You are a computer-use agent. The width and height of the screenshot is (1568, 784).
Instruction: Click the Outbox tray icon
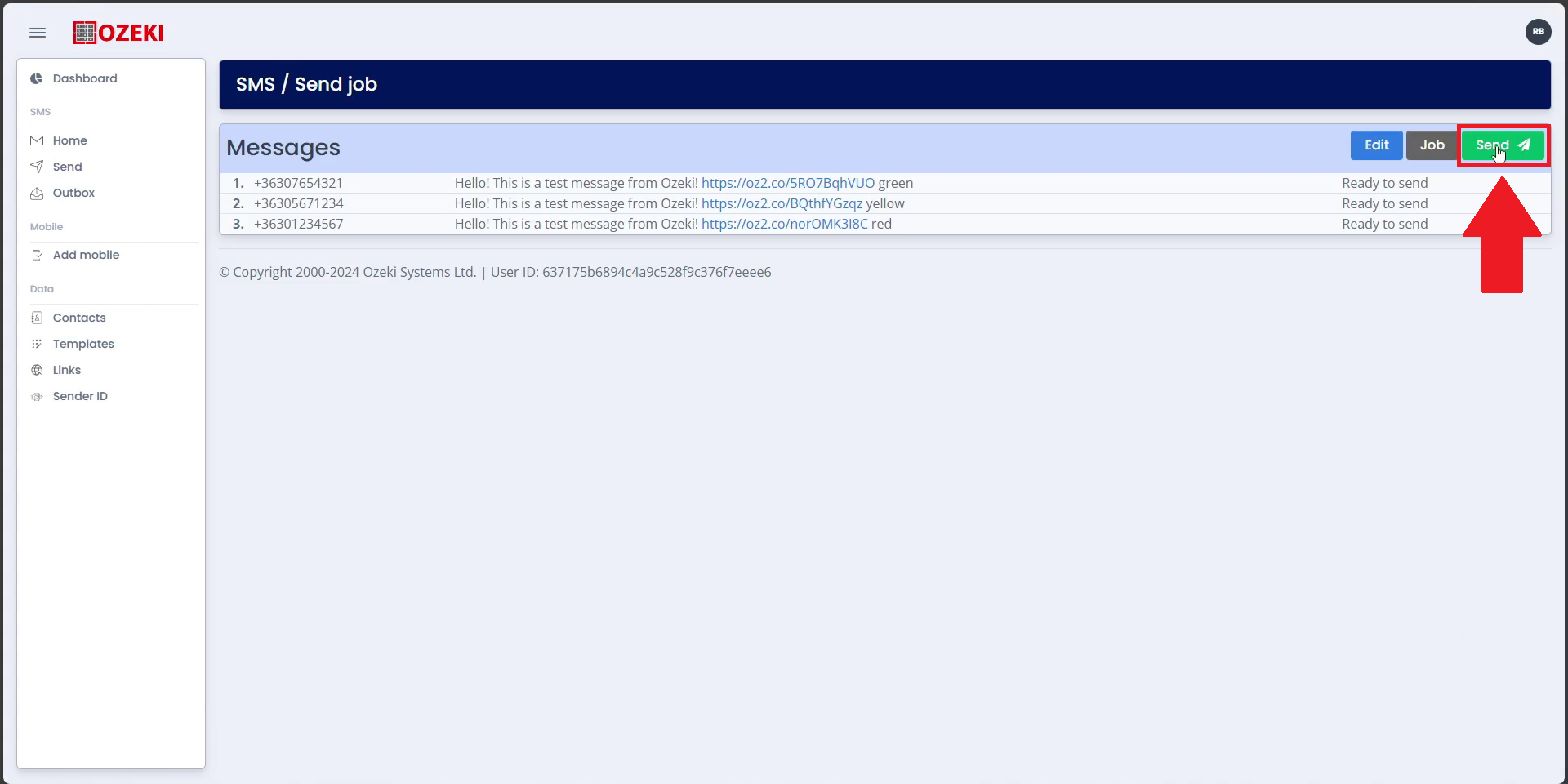coord(37,194)
